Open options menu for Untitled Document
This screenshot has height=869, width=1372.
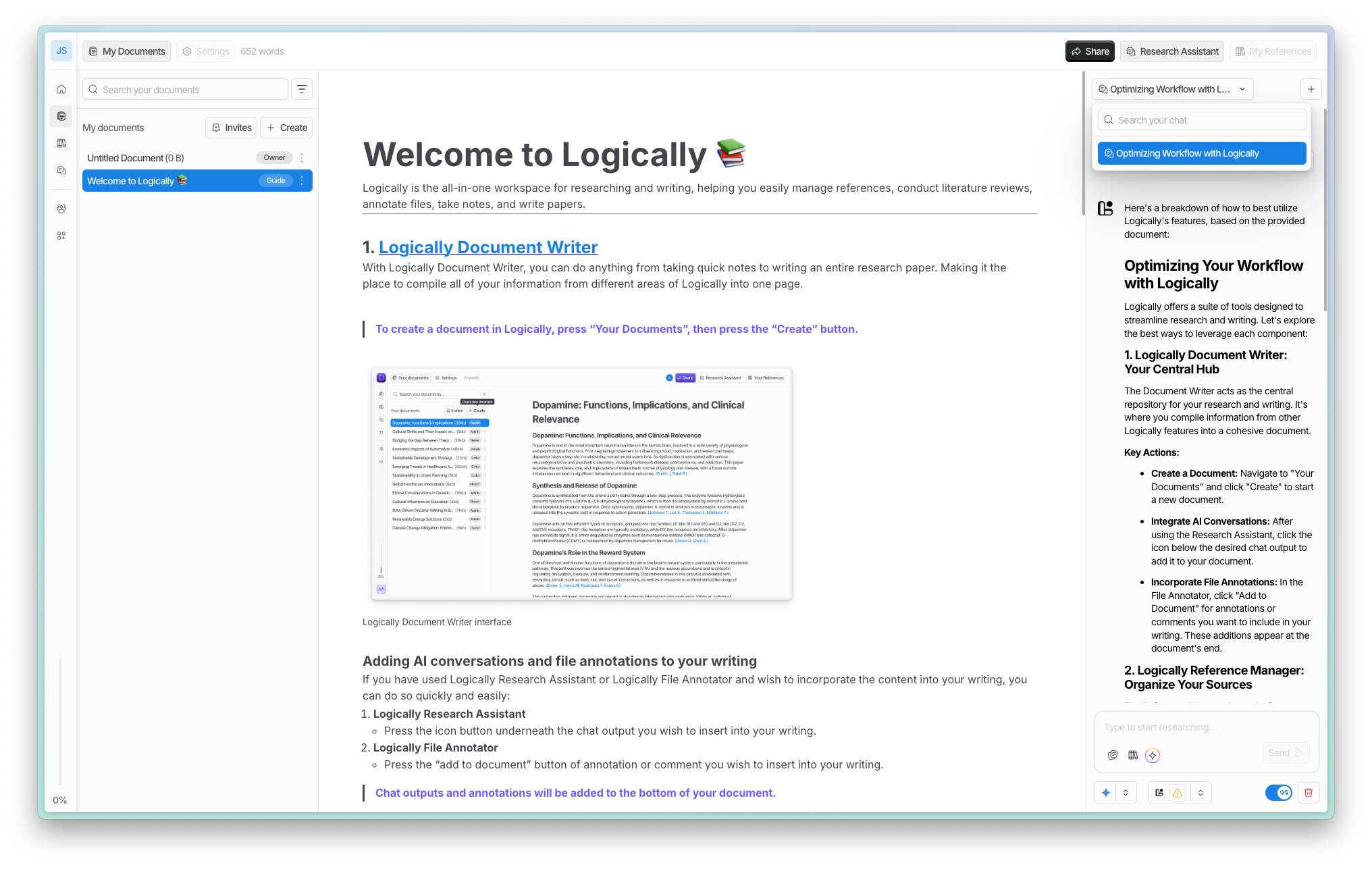click(302, 158)
